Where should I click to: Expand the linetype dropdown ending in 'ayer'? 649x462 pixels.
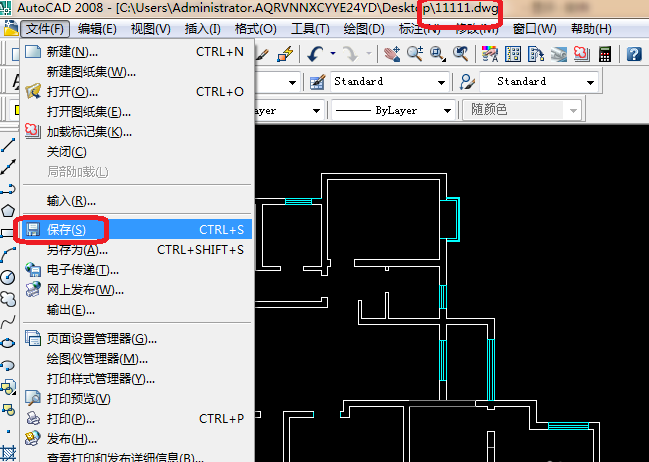316,110
